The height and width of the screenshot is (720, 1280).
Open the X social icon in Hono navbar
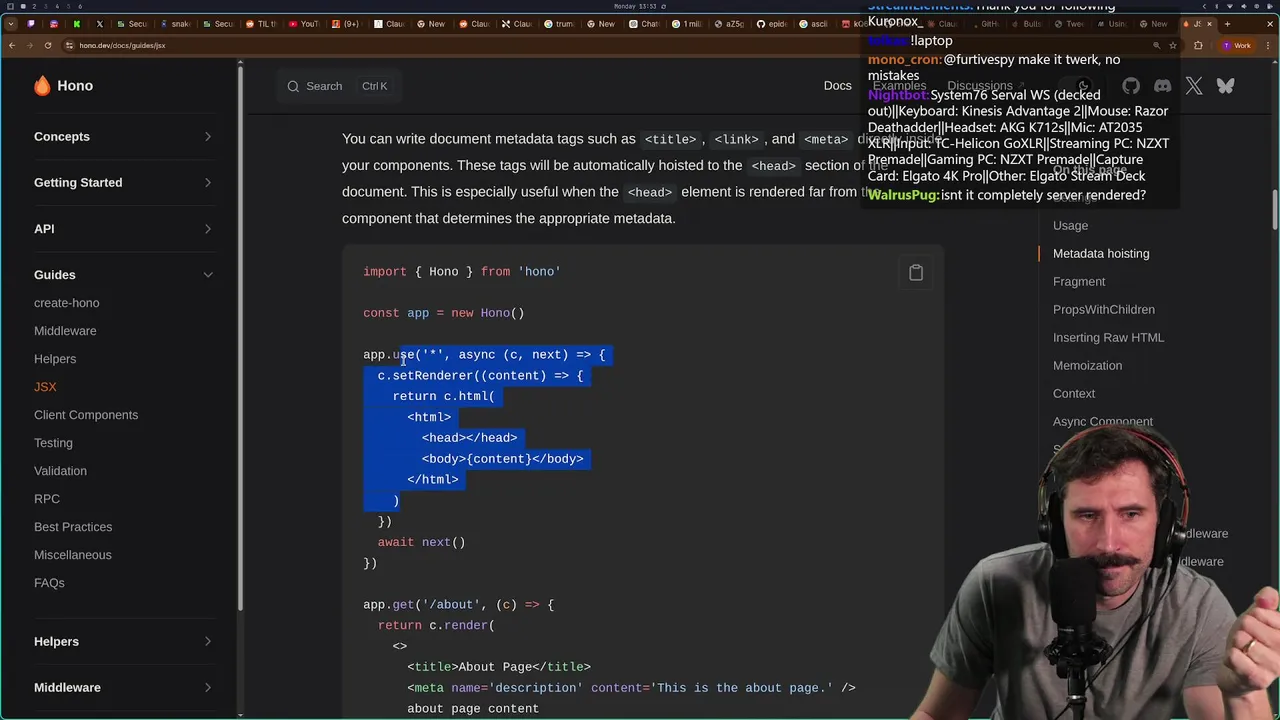[1194, 86]
